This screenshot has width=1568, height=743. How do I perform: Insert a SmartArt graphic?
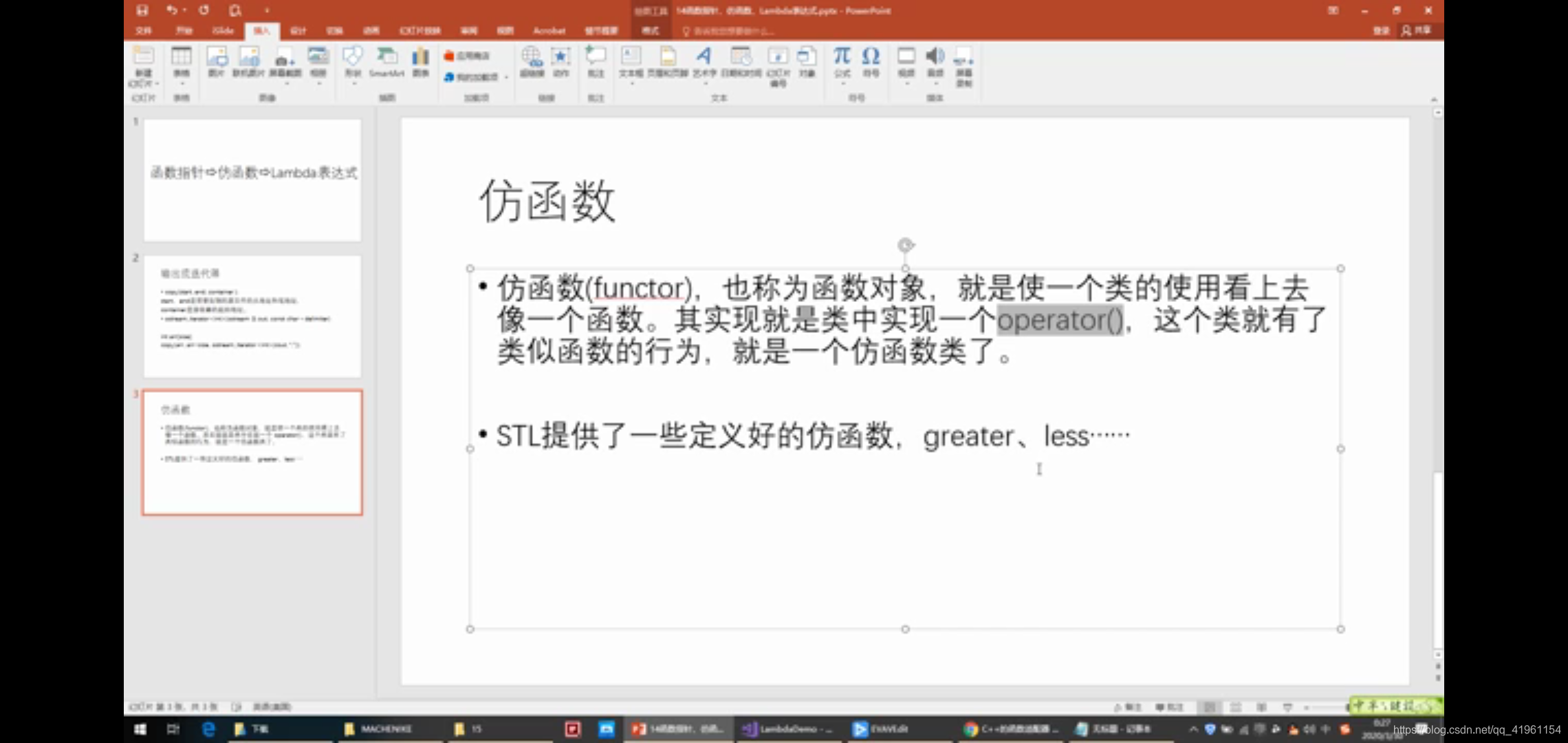click(x=387, y=61)
